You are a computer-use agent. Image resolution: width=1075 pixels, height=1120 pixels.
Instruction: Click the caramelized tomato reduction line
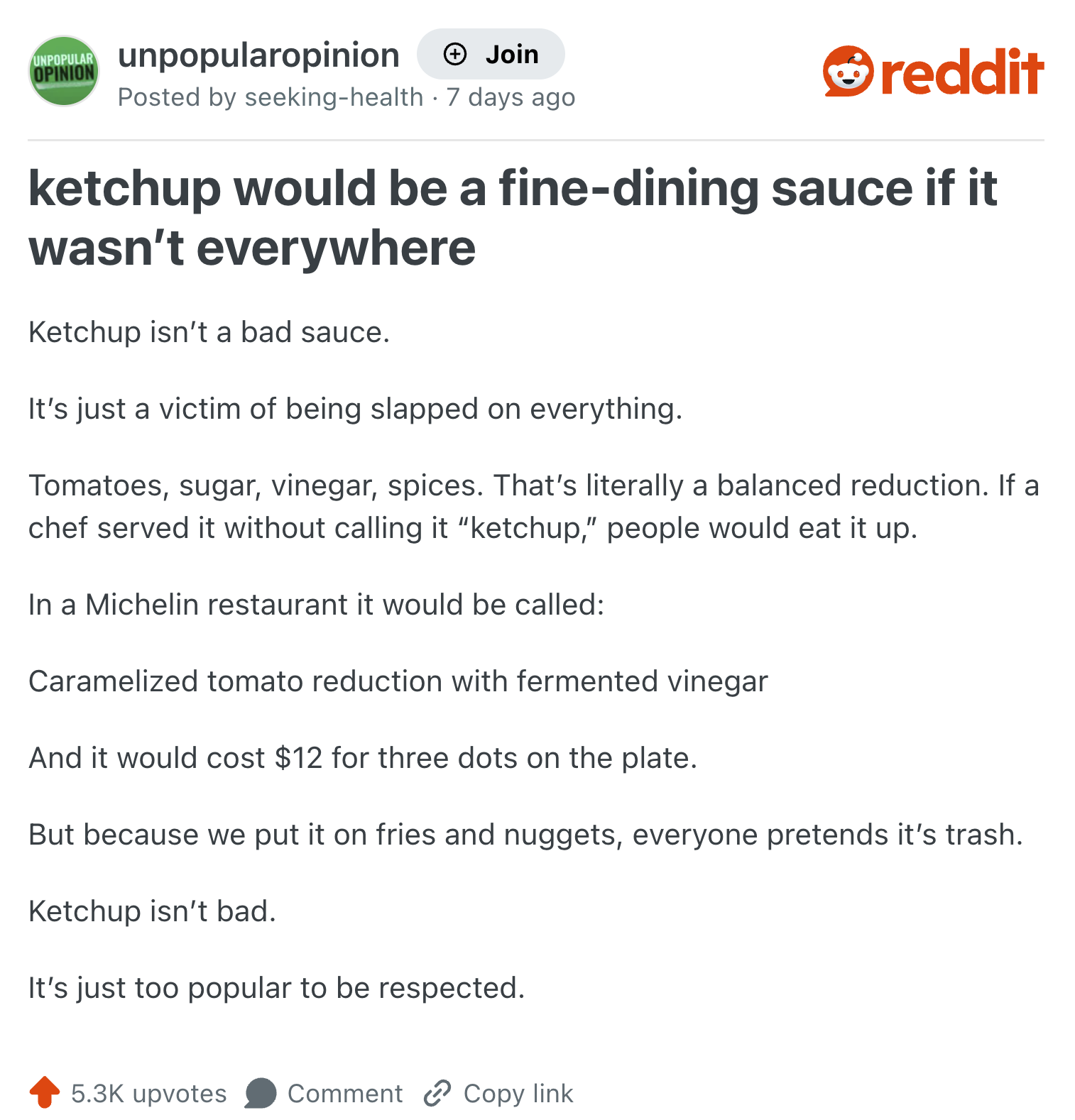point(398,681)
